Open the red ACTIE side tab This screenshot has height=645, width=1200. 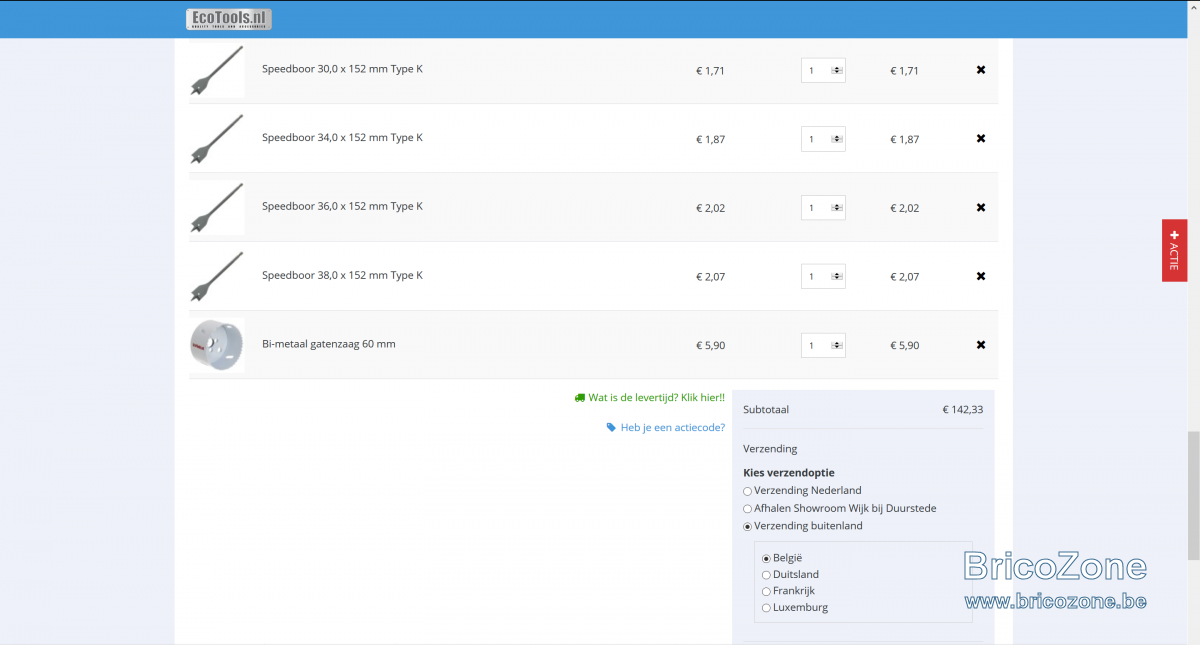(x=1174, y=250)
